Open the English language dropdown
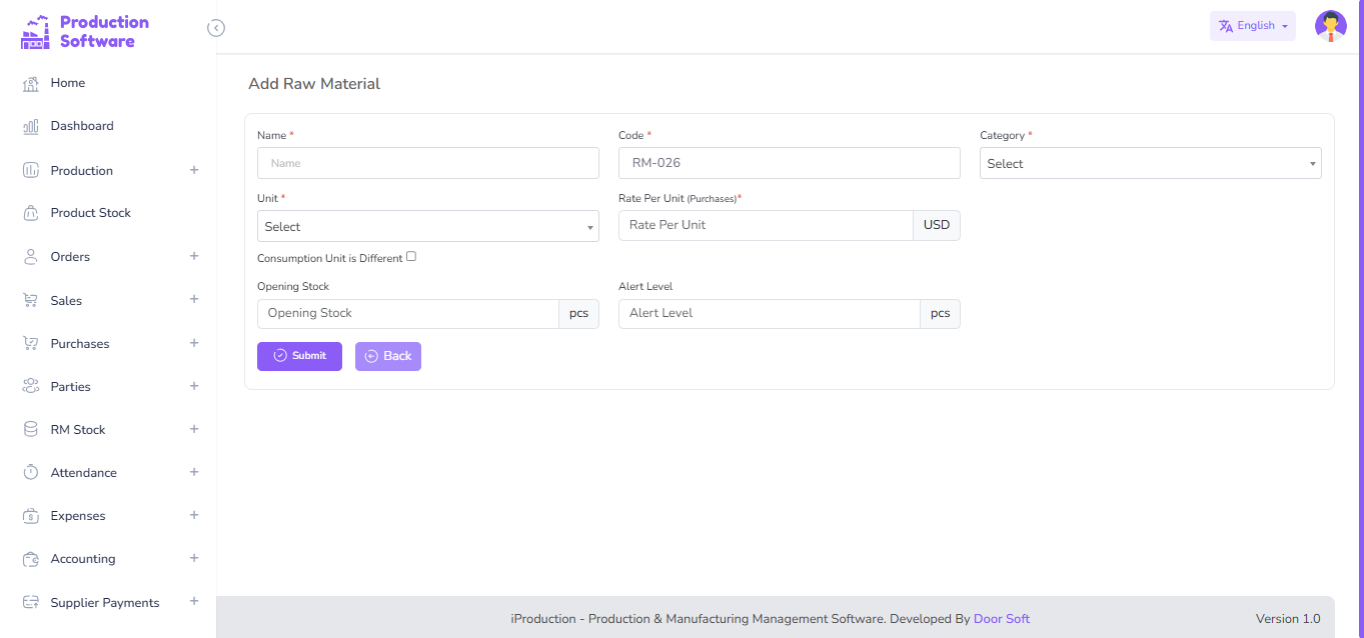 point(1252,26)
